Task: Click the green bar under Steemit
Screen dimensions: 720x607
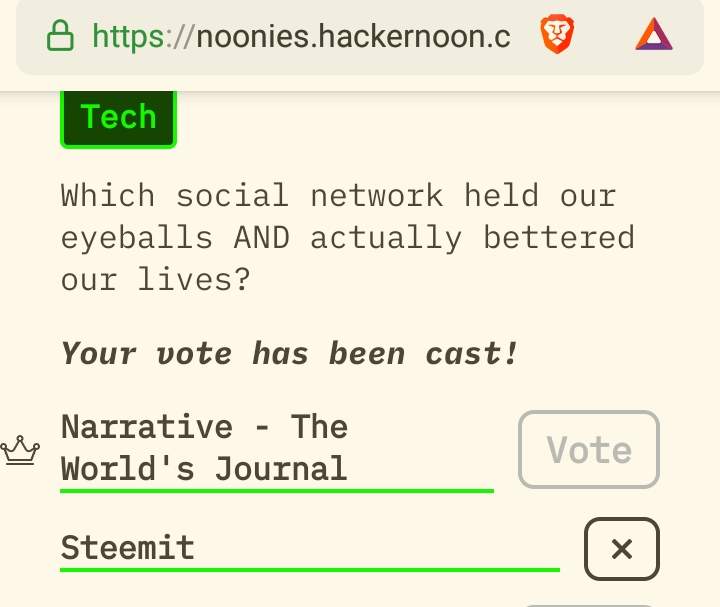Action: 310,569
